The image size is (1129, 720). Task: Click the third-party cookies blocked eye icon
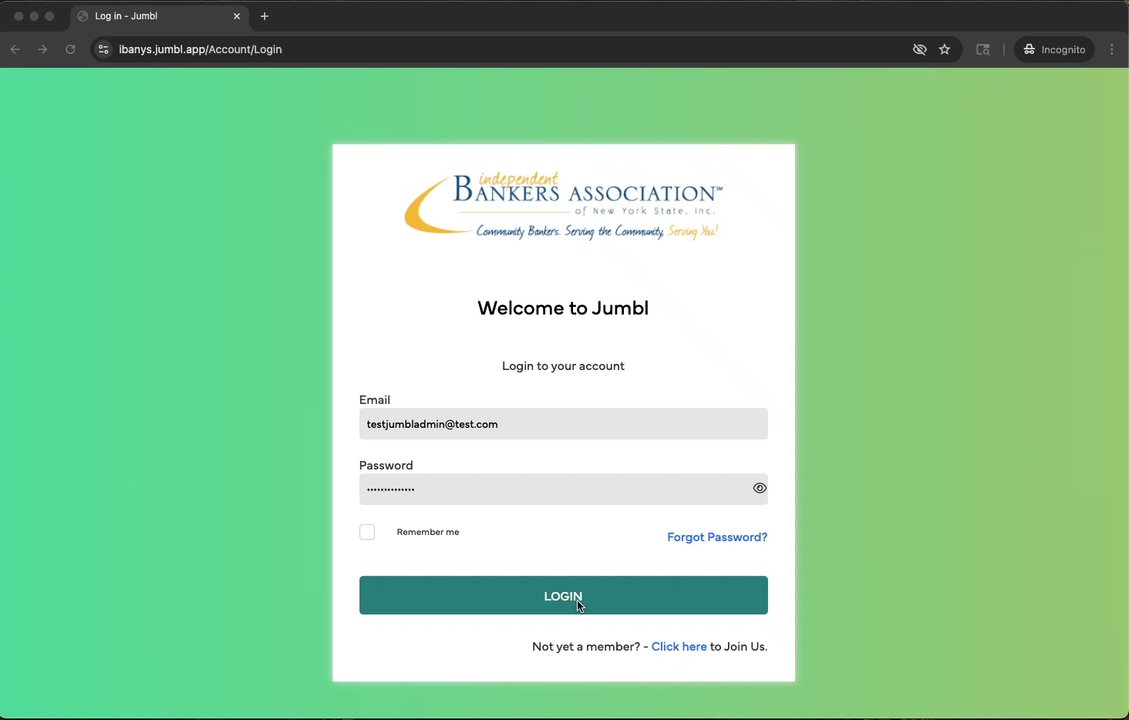point(919,50)
